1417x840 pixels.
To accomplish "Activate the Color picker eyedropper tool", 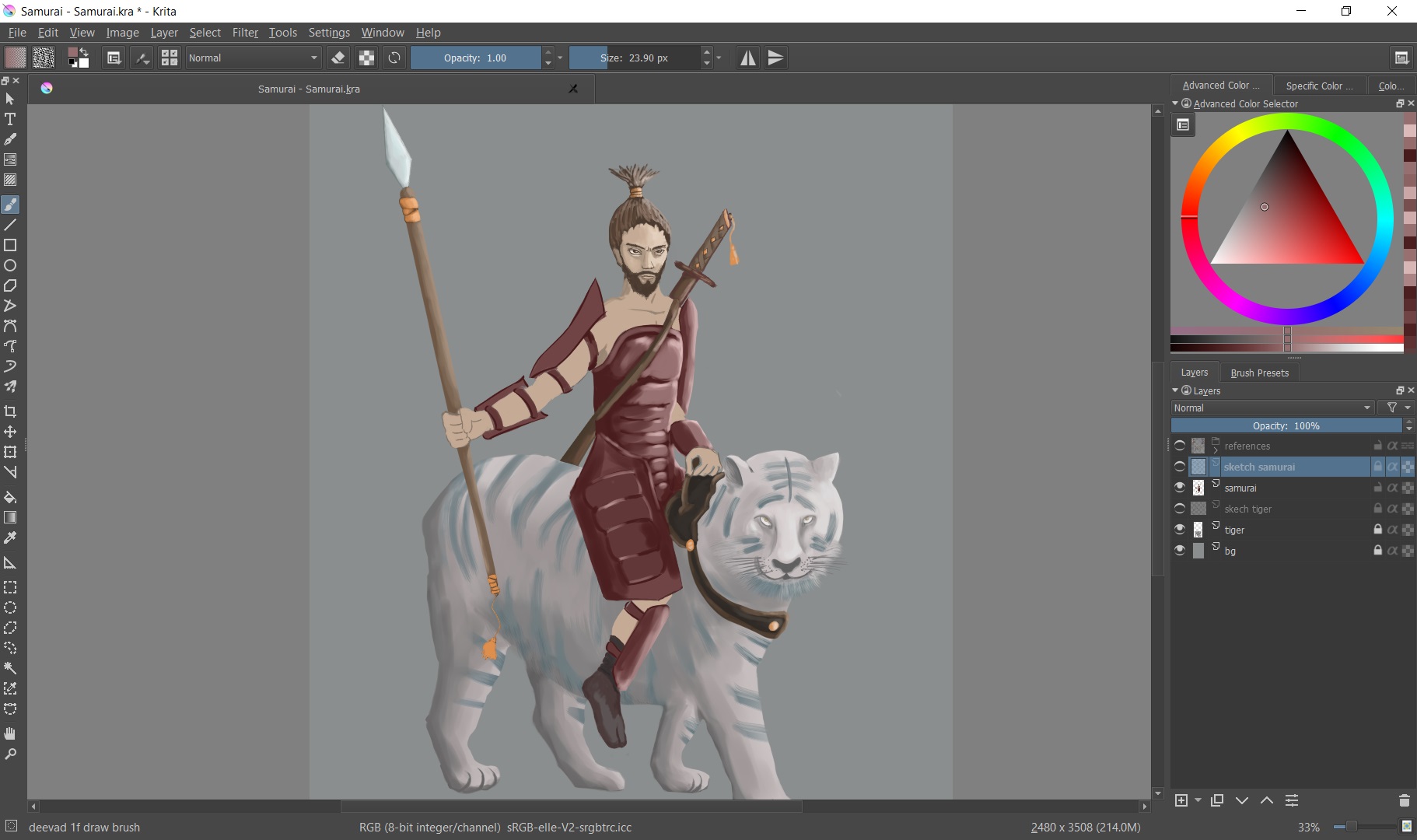I will point(10,537).
